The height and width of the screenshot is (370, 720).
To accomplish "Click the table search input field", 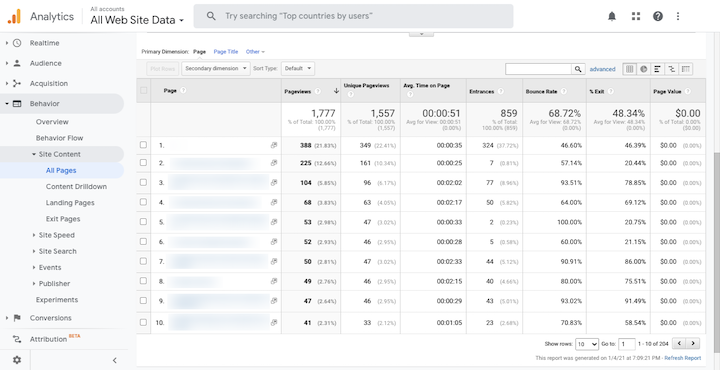I will [x=538, y=69].
